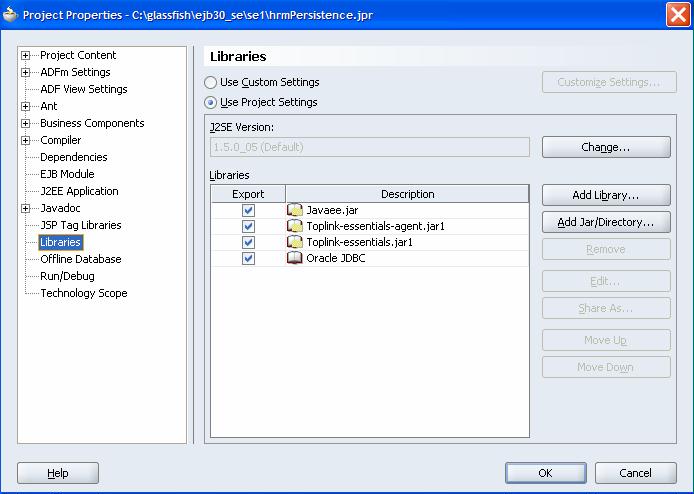Screen dimensions: 694x494
Task: Uncheck Export for Toplink-essentials.jar1
Action: point(248,242)
